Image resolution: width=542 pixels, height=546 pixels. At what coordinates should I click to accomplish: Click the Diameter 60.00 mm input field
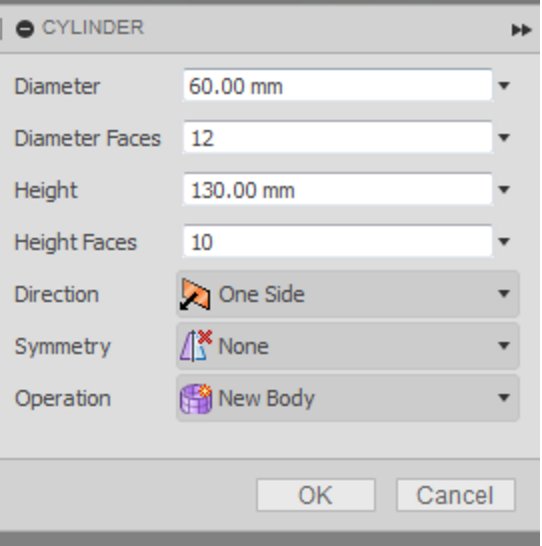(338, 85)
